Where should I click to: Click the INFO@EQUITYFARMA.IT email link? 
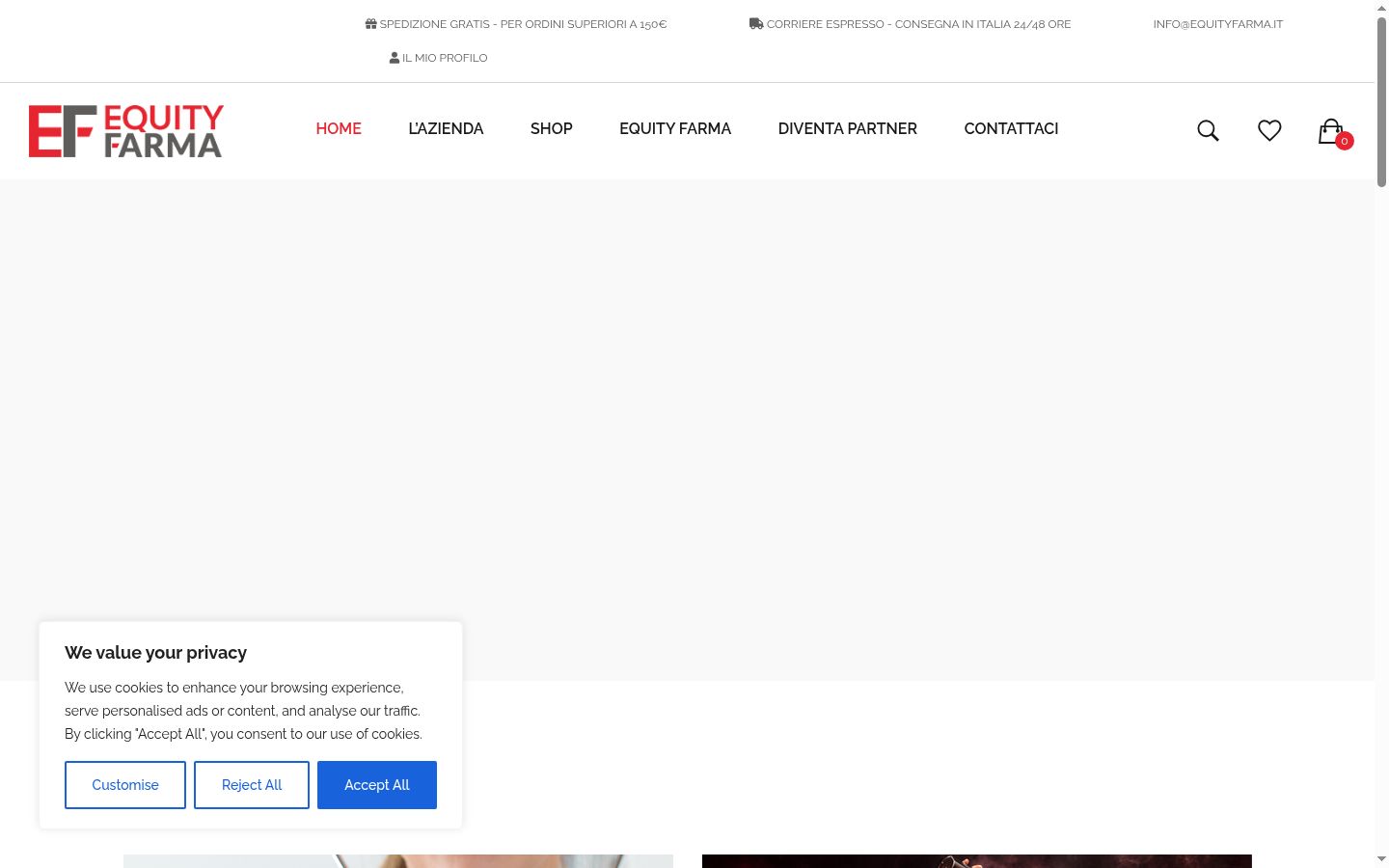[1218, 24]
